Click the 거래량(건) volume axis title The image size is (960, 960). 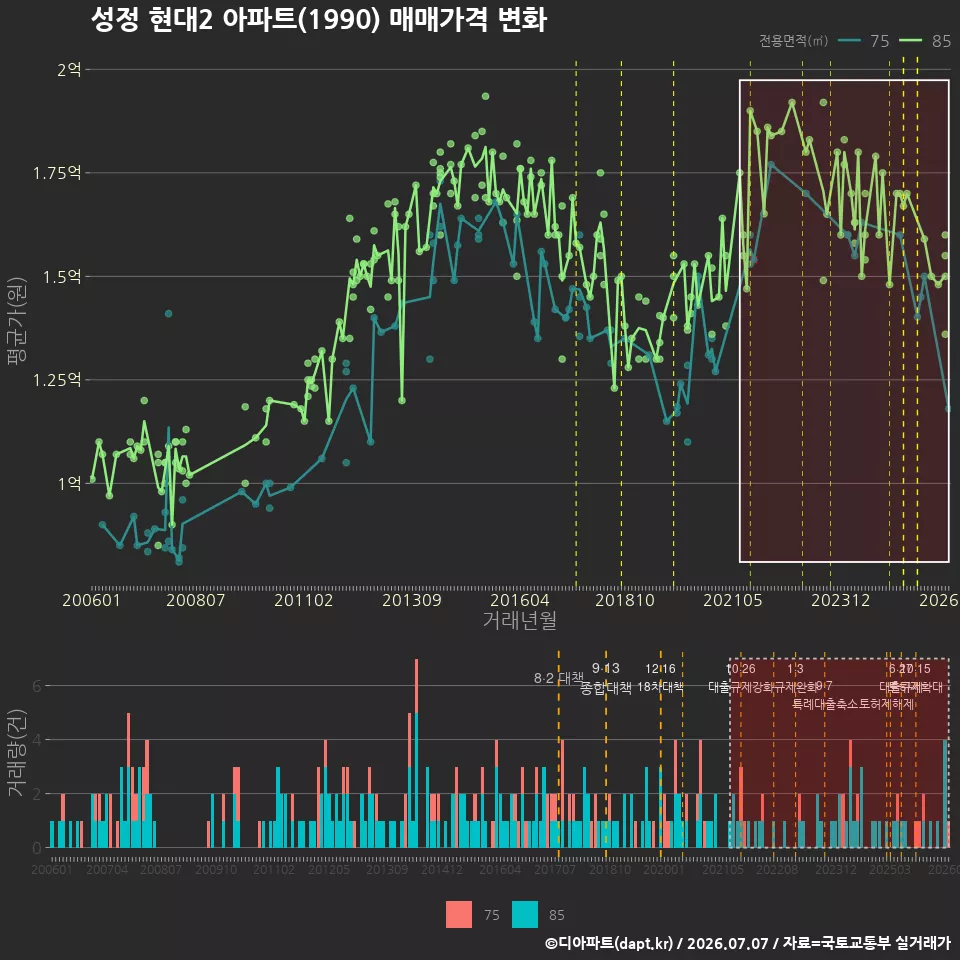[x=17, y=752]
